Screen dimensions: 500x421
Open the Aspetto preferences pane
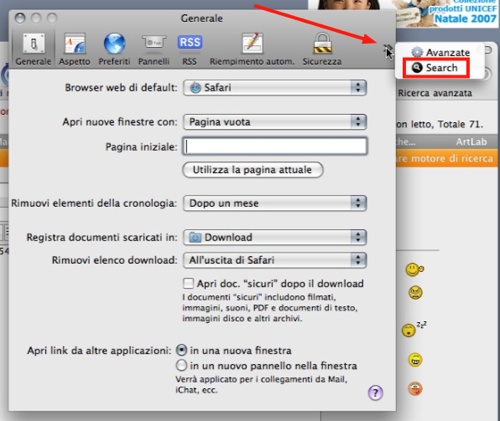[x=75, y=44]
